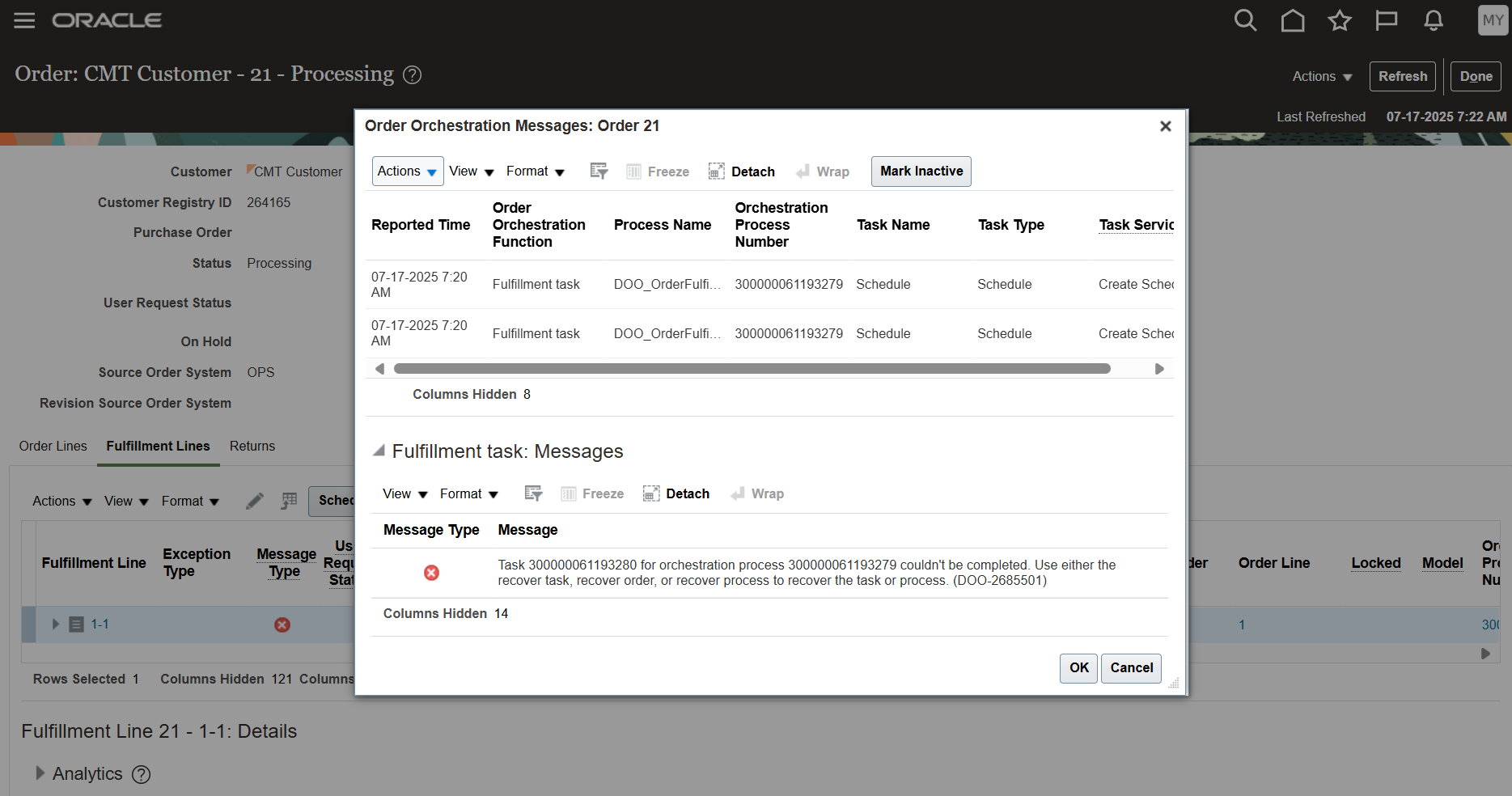This screenshot has width=1512, height=796.
Task: Detach the Fulfillment task messages table
Action: tap(676, 493)
